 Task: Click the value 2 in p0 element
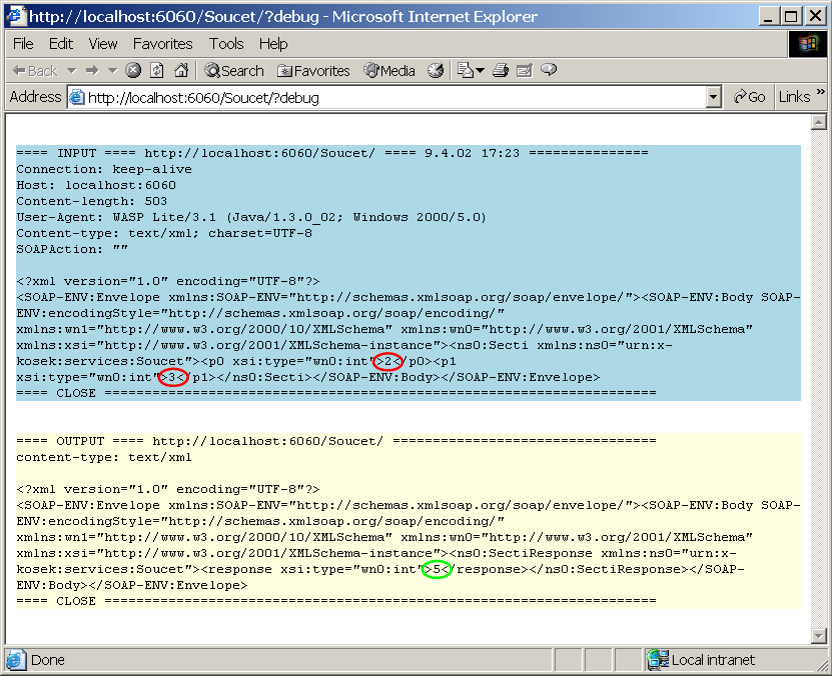point(387,361)
